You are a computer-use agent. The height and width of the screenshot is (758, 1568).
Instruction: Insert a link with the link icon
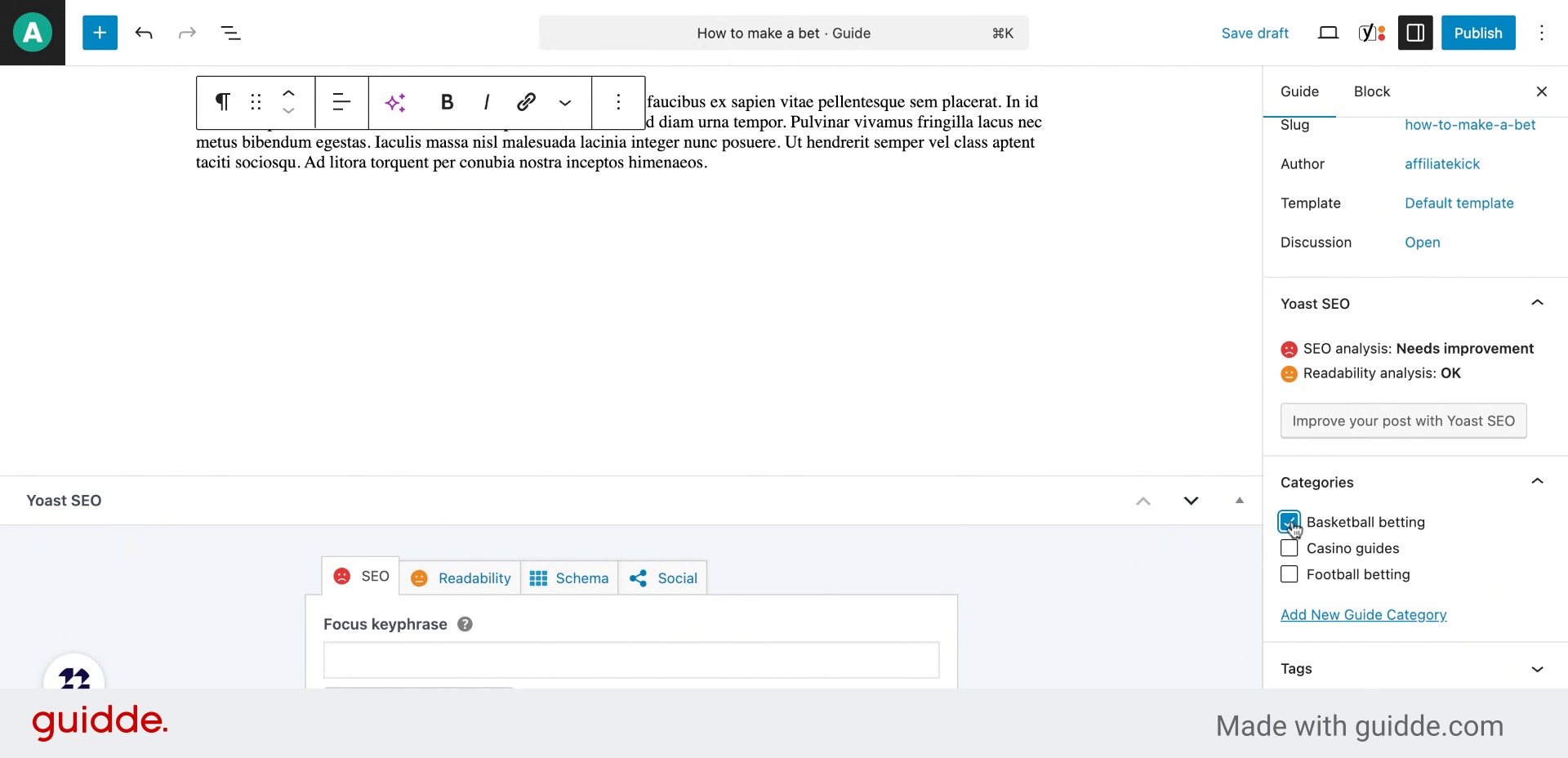click(x=526, y=102)
